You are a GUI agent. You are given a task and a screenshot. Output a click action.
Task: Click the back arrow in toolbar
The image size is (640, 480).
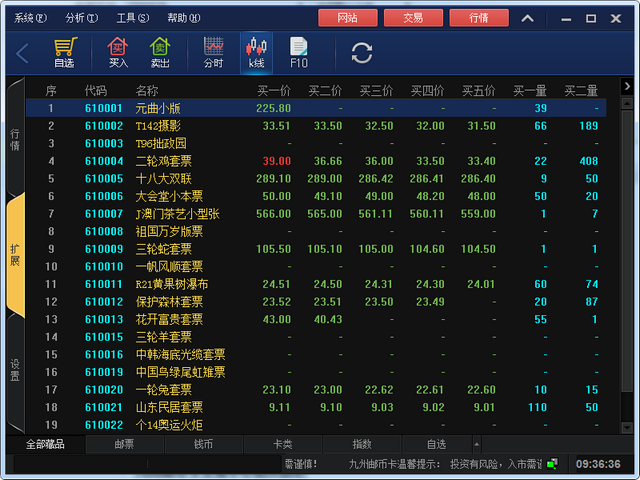22,53
